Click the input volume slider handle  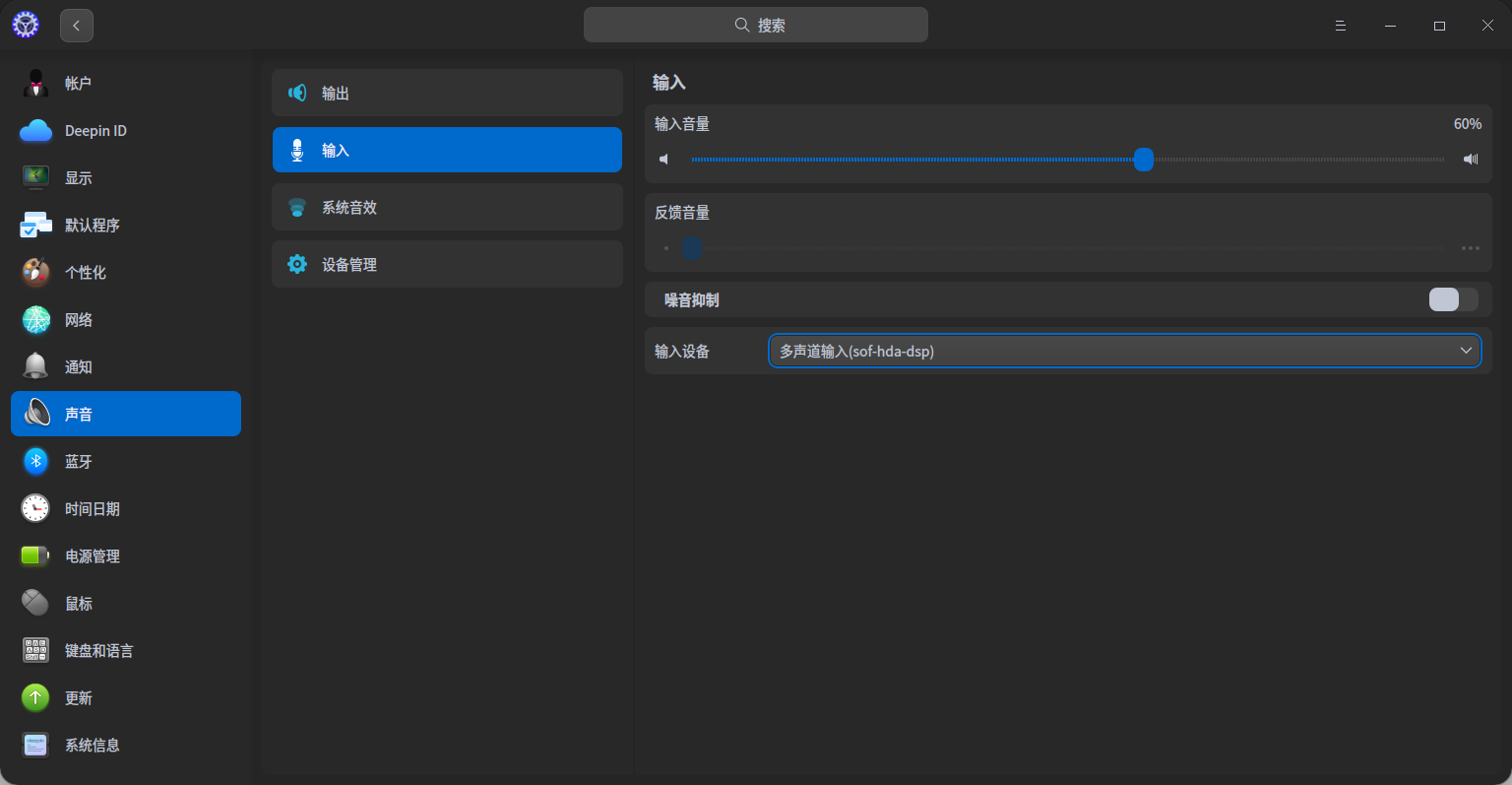click(x=1143, y=160)
